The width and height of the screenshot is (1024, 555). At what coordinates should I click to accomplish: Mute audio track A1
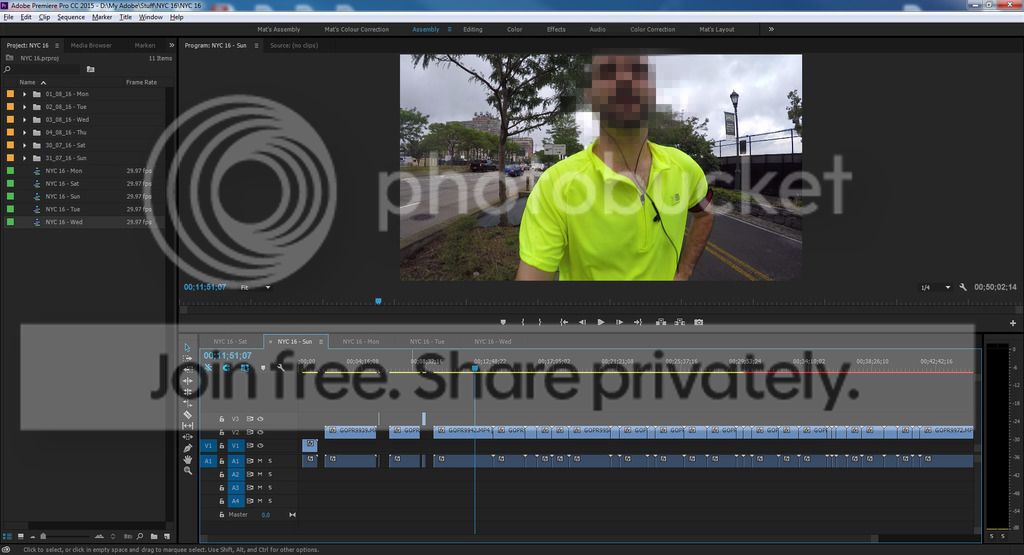pos(259,460)
